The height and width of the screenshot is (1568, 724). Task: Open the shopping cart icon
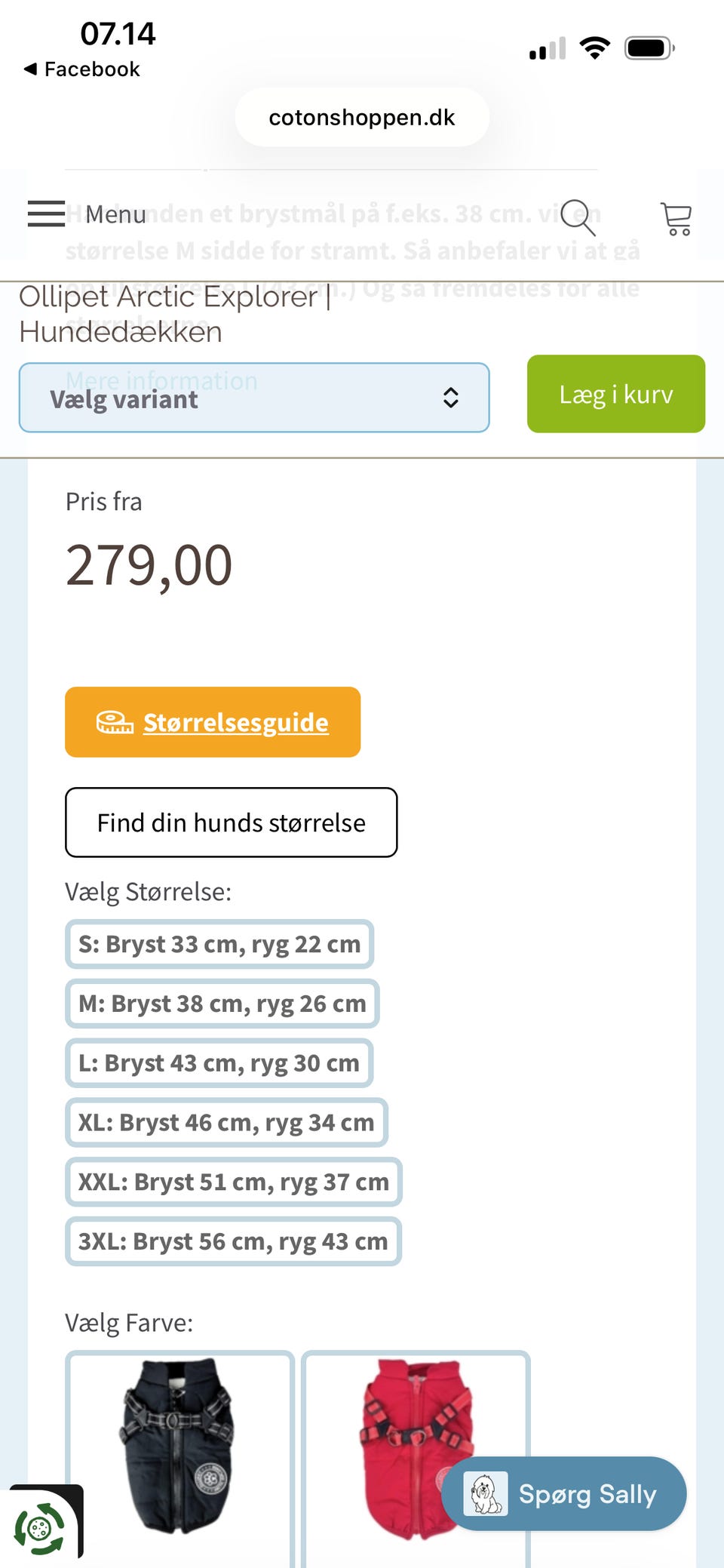[676, 219]
